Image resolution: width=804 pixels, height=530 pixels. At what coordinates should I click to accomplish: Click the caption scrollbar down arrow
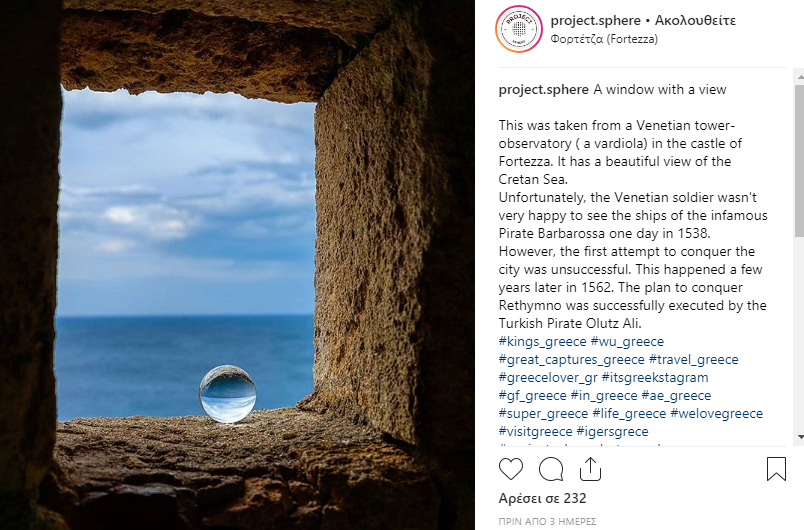point(800,437)
